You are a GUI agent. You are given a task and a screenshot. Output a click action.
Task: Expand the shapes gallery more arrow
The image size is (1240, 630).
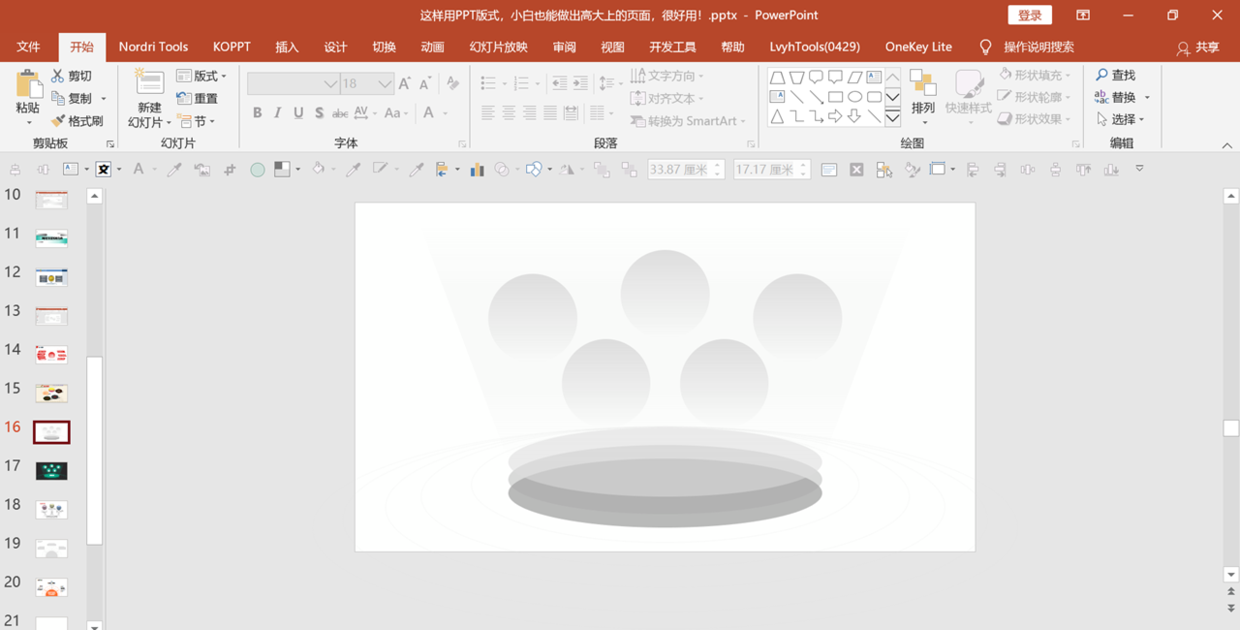tap(892, 118)
